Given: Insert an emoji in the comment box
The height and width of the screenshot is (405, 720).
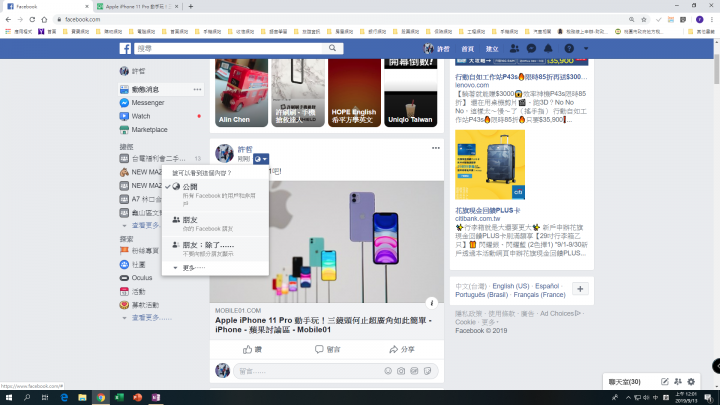Looking at the screenshot, I should pos(388,371).
